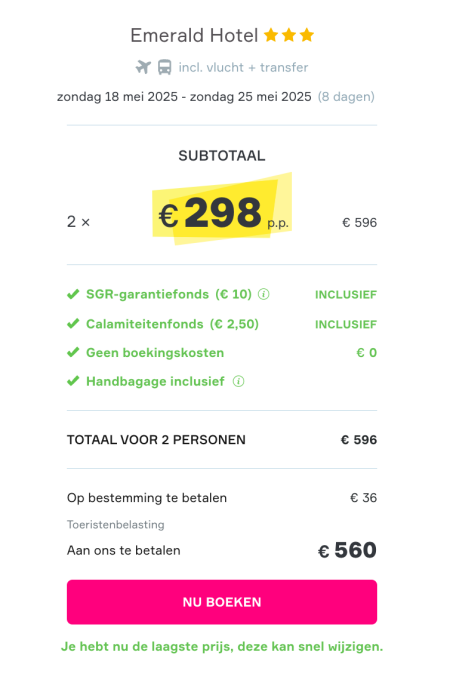Screen dimensions: 450x683
Task: Book now with NU BOEKEN button
Action: pos(222,602)
